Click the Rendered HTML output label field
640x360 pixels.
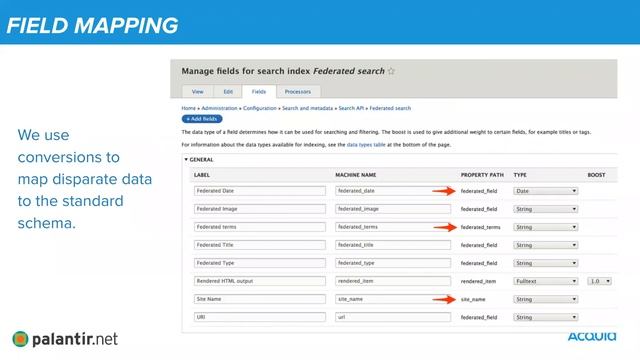pos(260,281)
